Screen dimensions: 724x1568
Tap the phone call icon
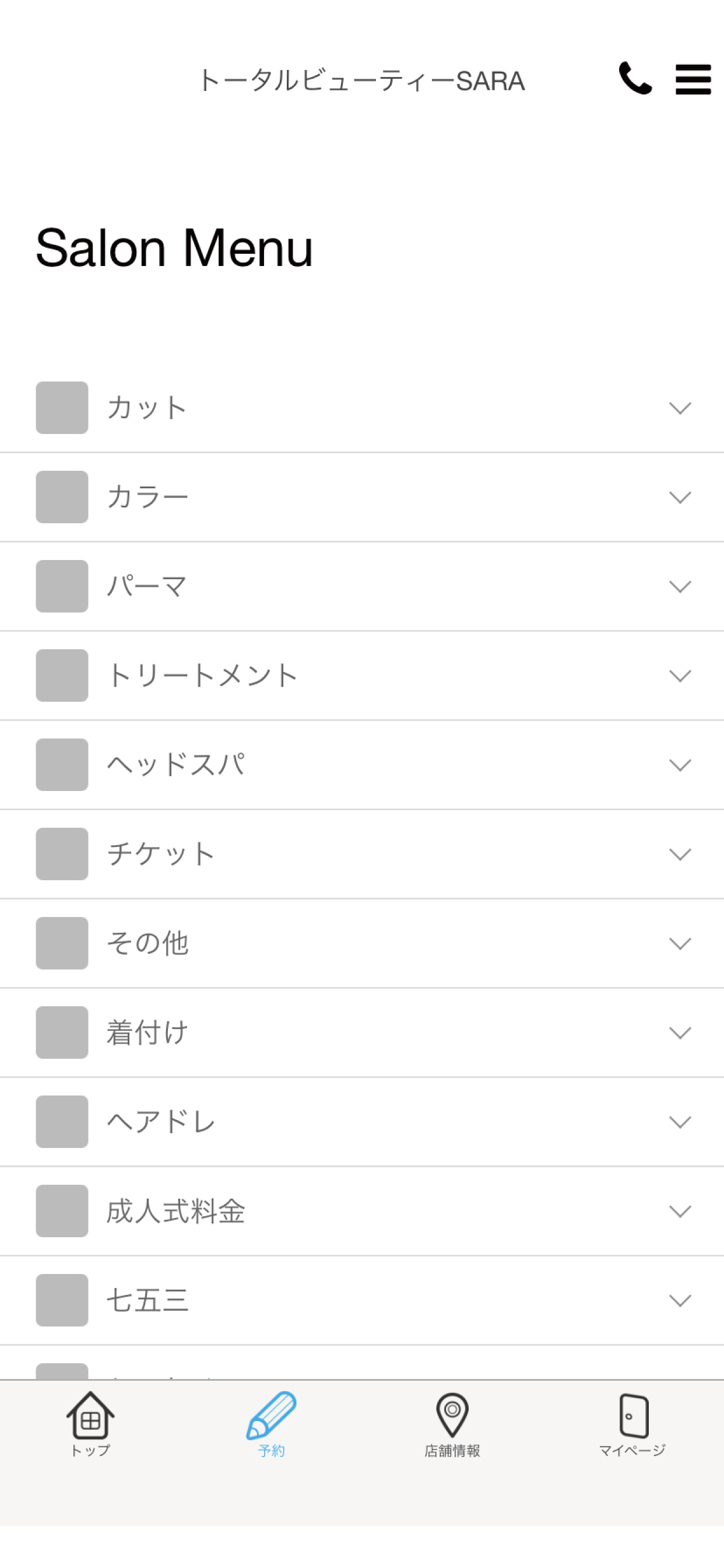tap(635, 78)
